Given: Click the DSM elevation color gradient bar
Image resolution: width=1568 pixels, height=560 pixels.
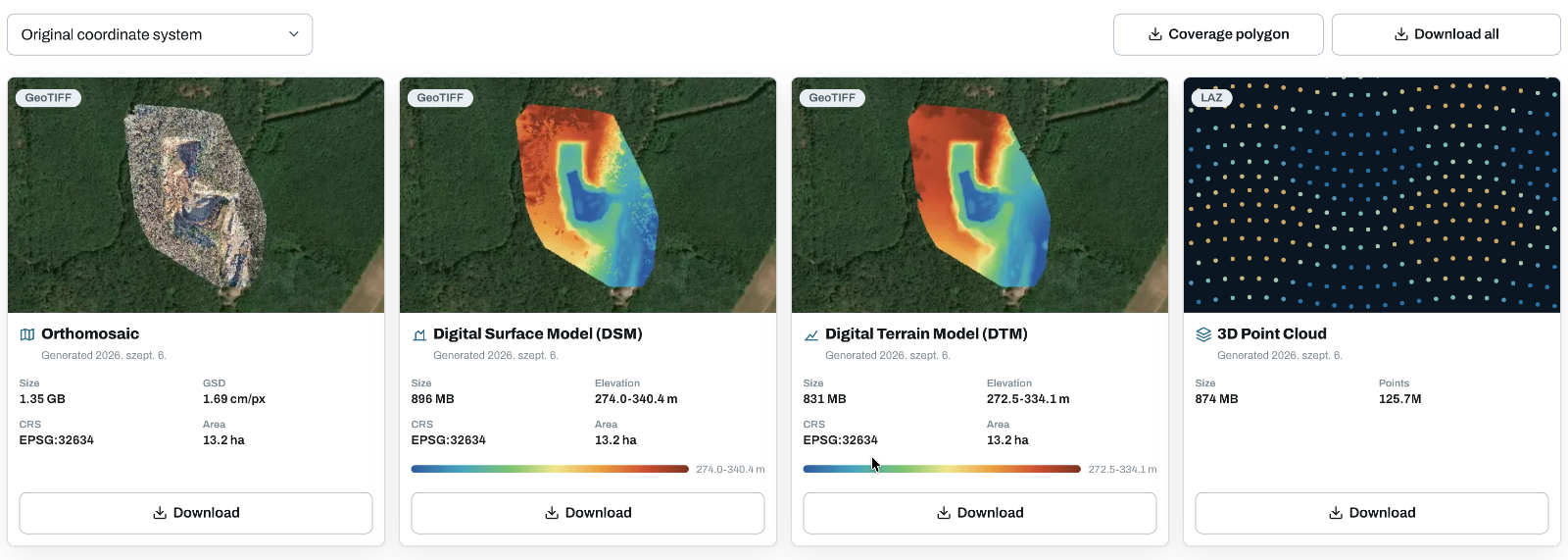Looking at the screenshot, I should (x=550, y=469).
